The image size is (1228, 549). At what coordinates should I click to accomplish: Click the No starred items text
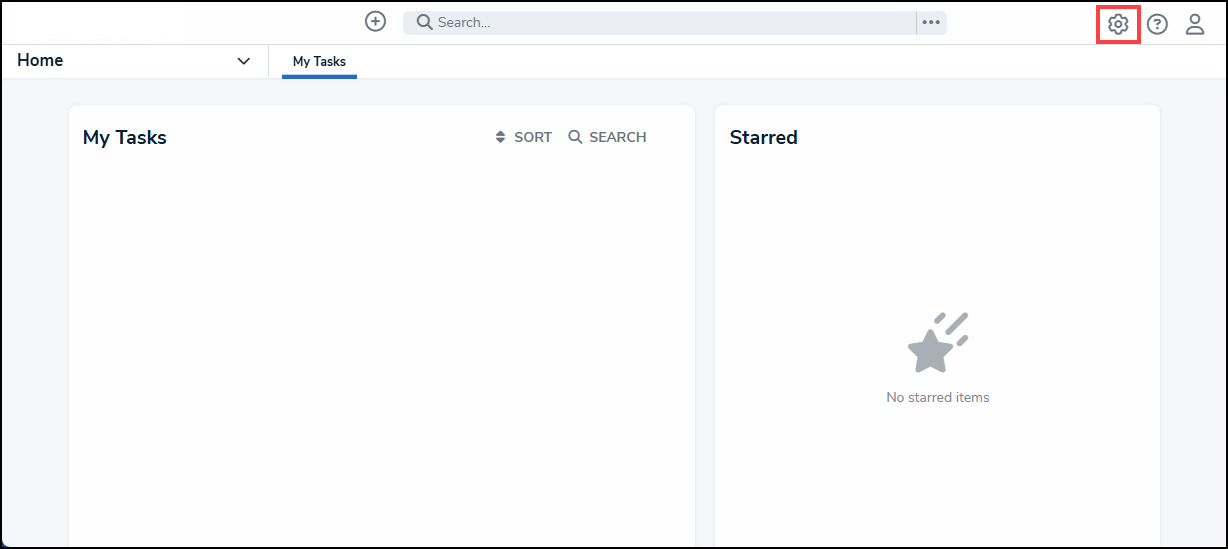[938, 397]
